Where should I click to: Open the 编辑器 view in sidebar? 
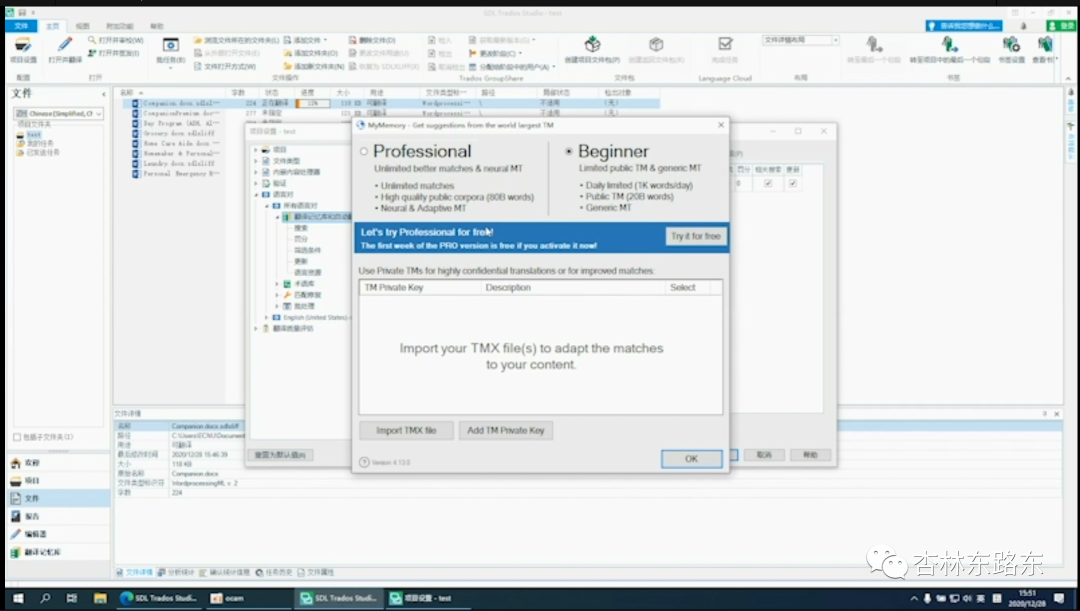(58, 534)
